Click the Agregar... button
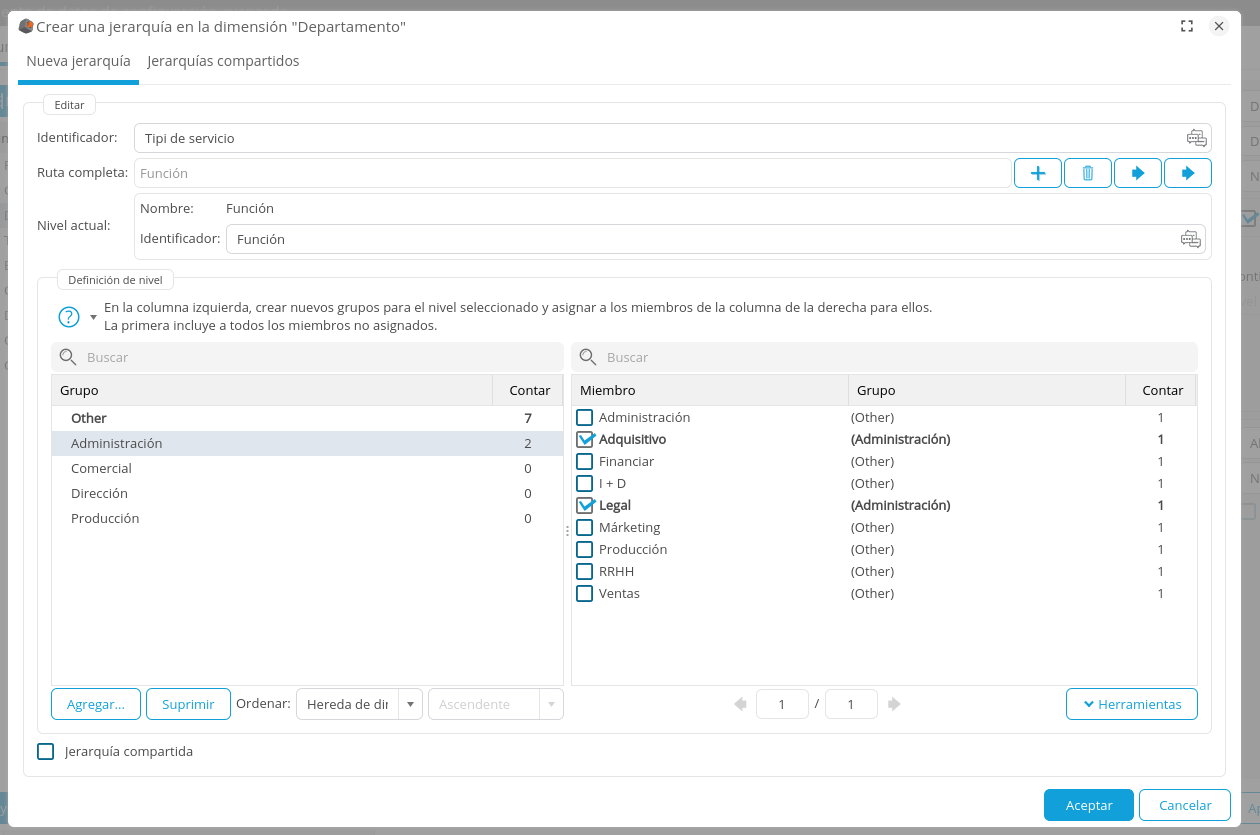Viewport: 1260px width, 835px height. (96, 704)
